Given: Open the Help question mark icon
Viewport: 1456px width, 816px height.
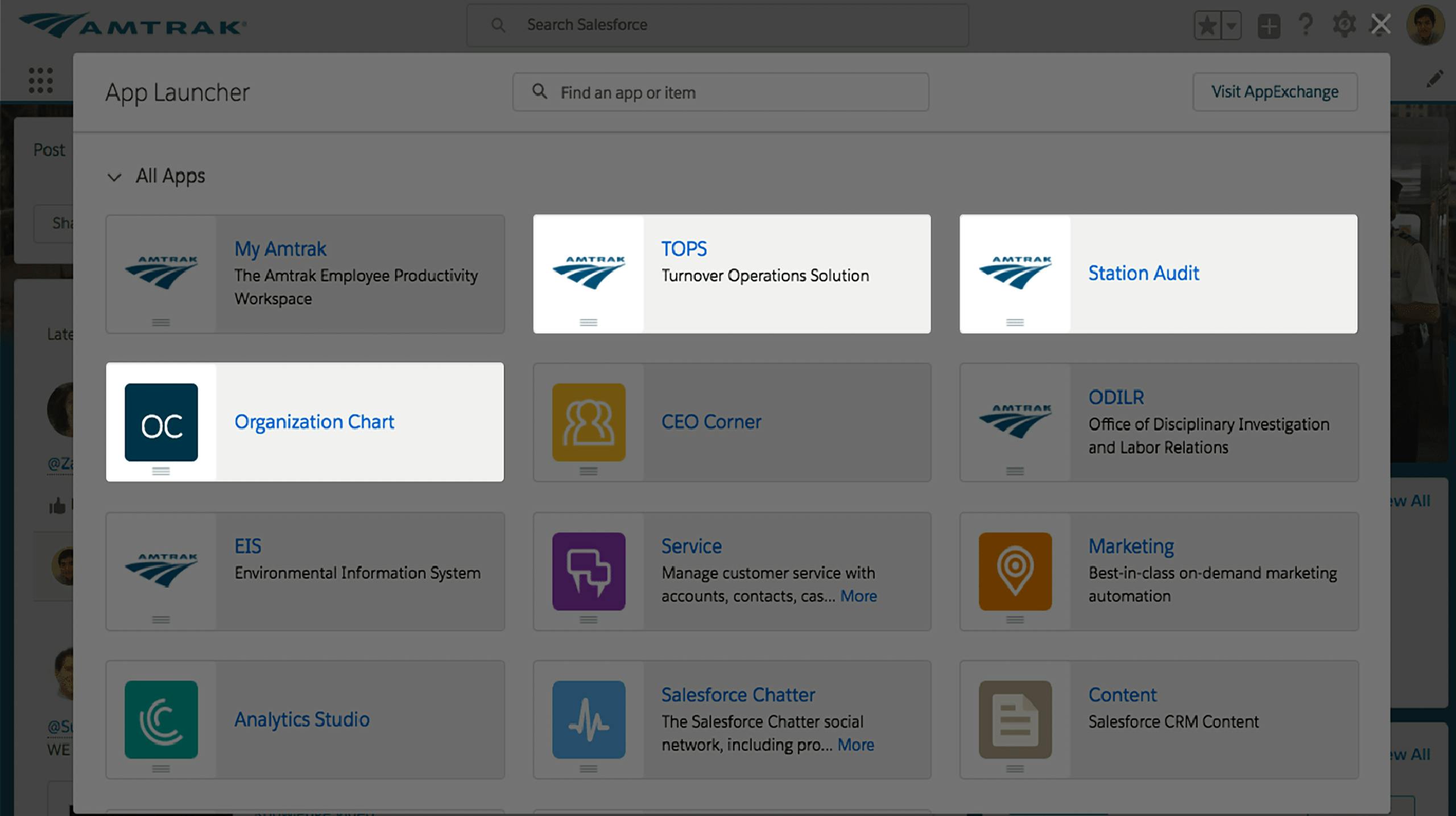Looking at the screenshot, I should click(1306, 25).
